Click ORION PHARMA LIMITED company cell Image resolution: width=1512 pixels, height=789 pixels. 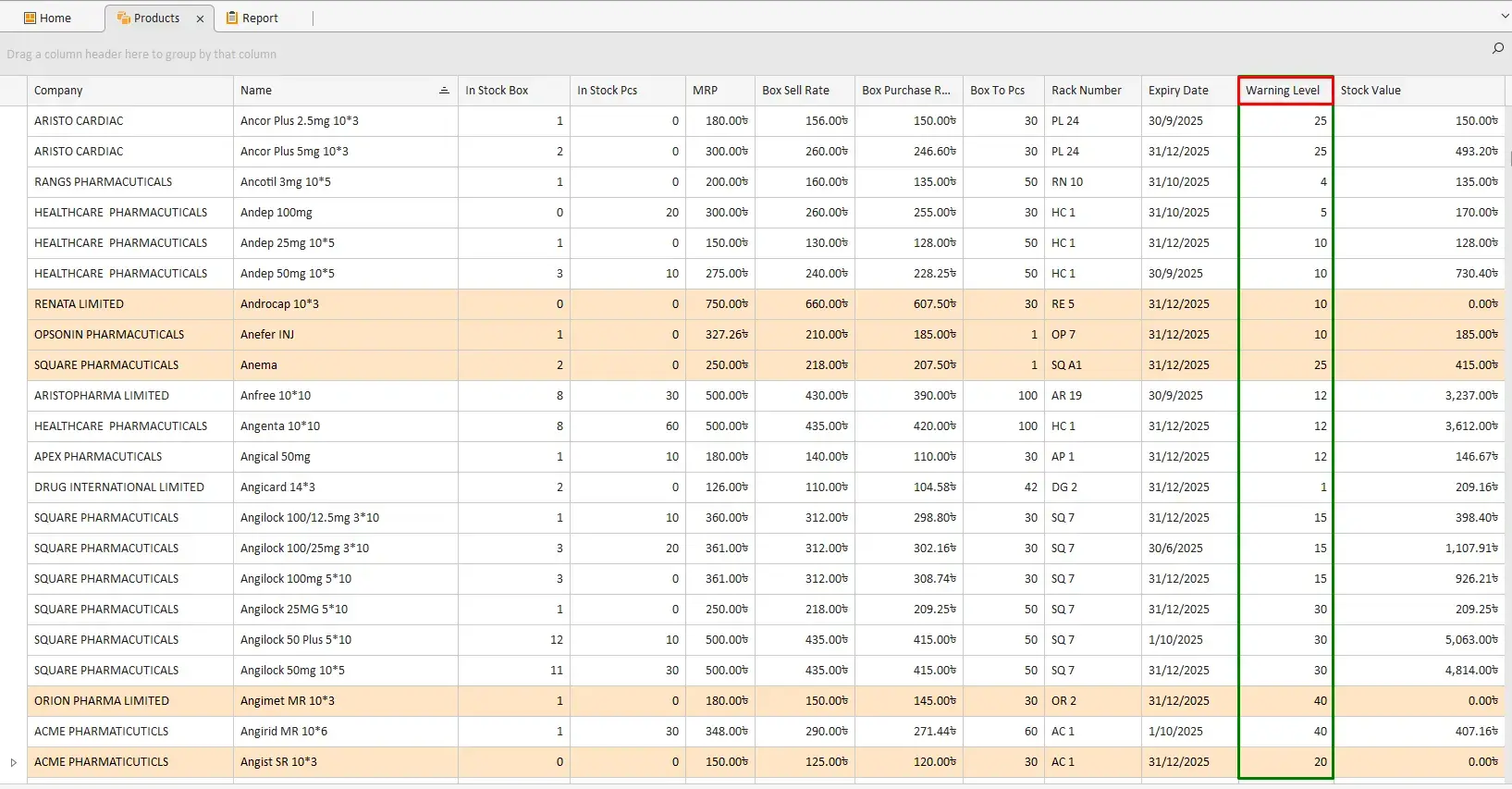pos(130,701)
